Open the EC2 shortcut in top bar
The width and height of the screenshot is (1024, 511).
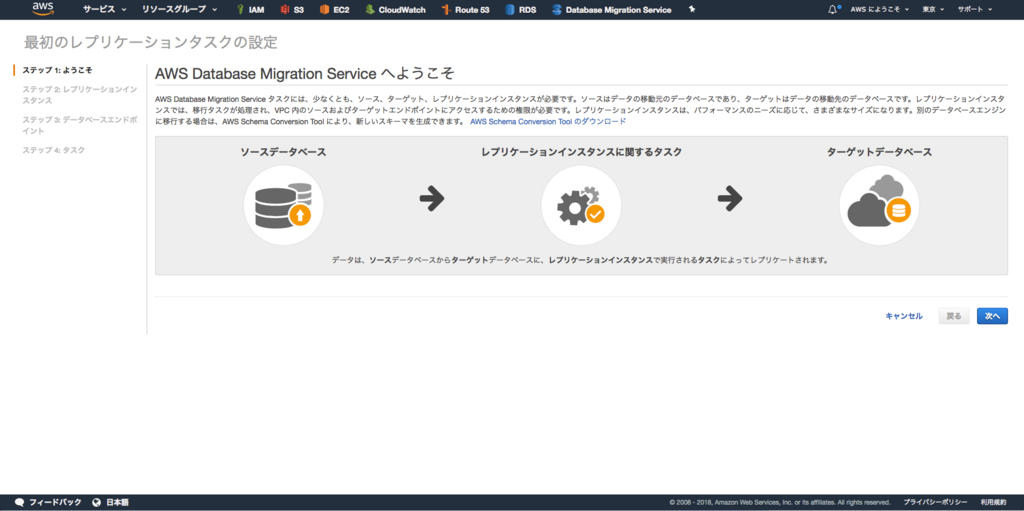334,10
